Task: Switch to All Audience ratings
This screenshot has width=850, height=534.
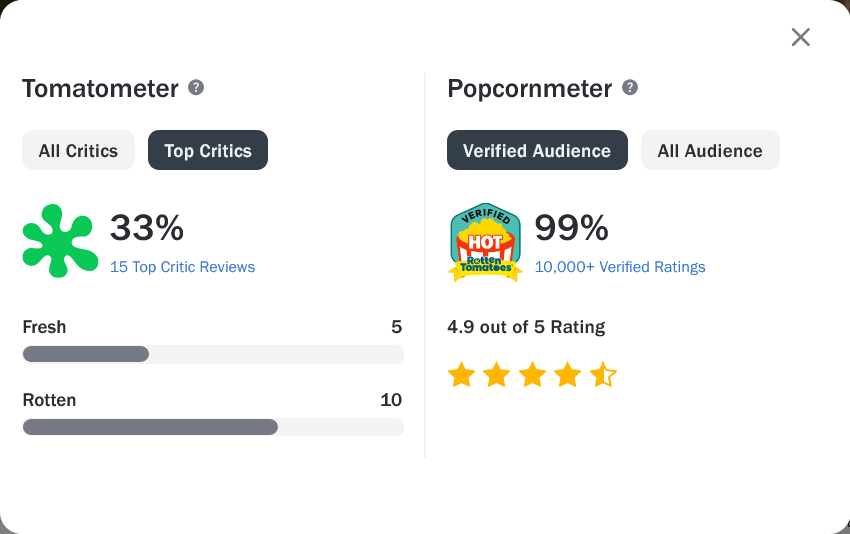Action: click(x=710, y=151)
